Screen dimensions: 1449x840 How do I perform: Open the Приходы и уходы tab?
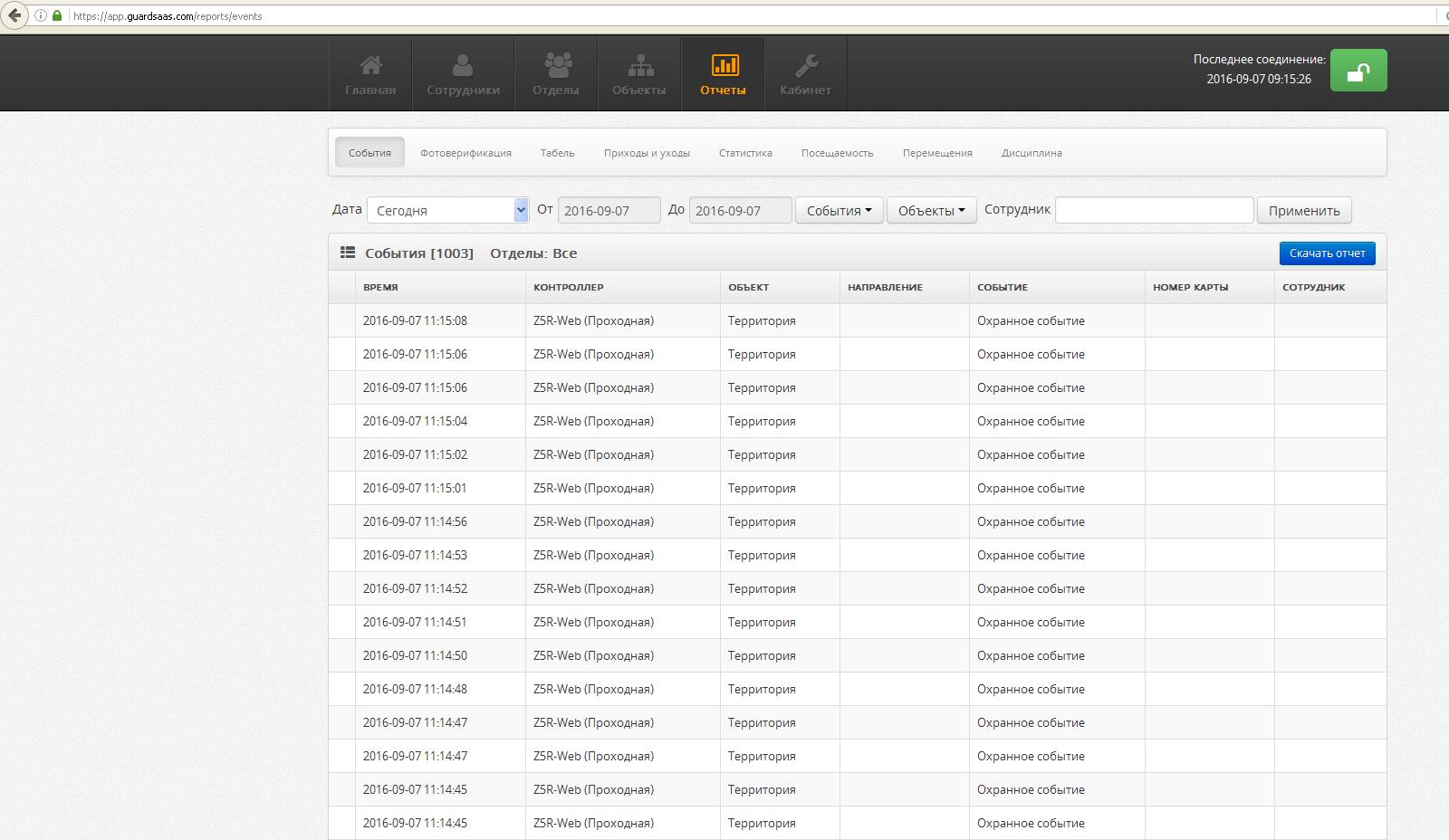point(647,153)
